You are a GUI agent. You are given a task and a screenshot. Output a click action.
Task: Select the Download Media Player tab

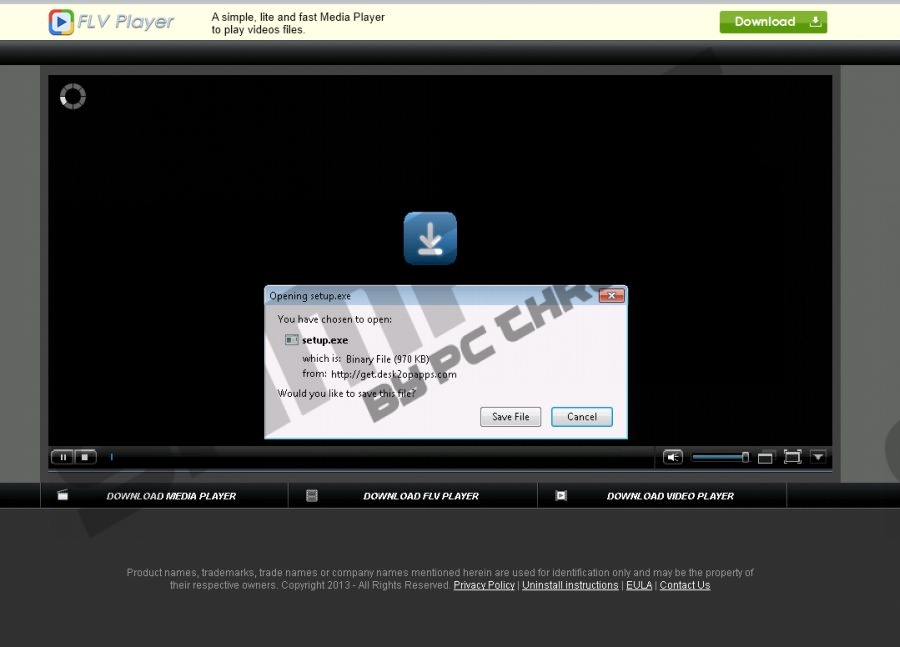(x=171, y=496)
